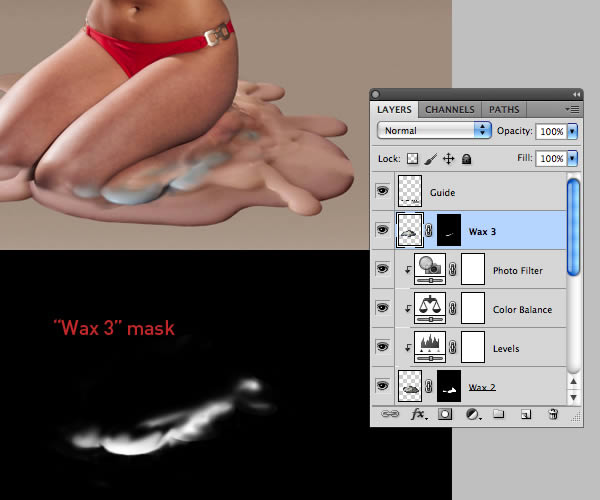The width and height of the screenshot is (600, 500).
Task: Click the Delete Layer trash icon
Action: pyautogui.click(x=553, y=414)
